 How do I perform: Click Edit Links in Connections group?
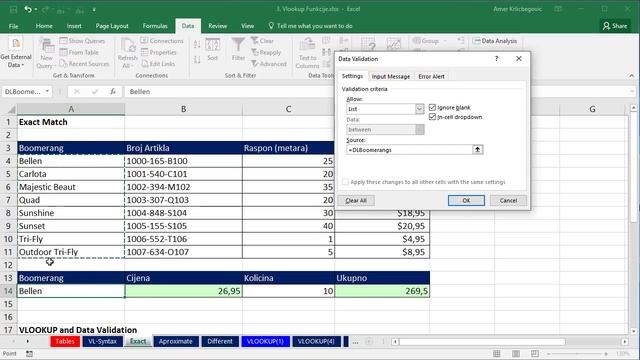click(158, 64)
